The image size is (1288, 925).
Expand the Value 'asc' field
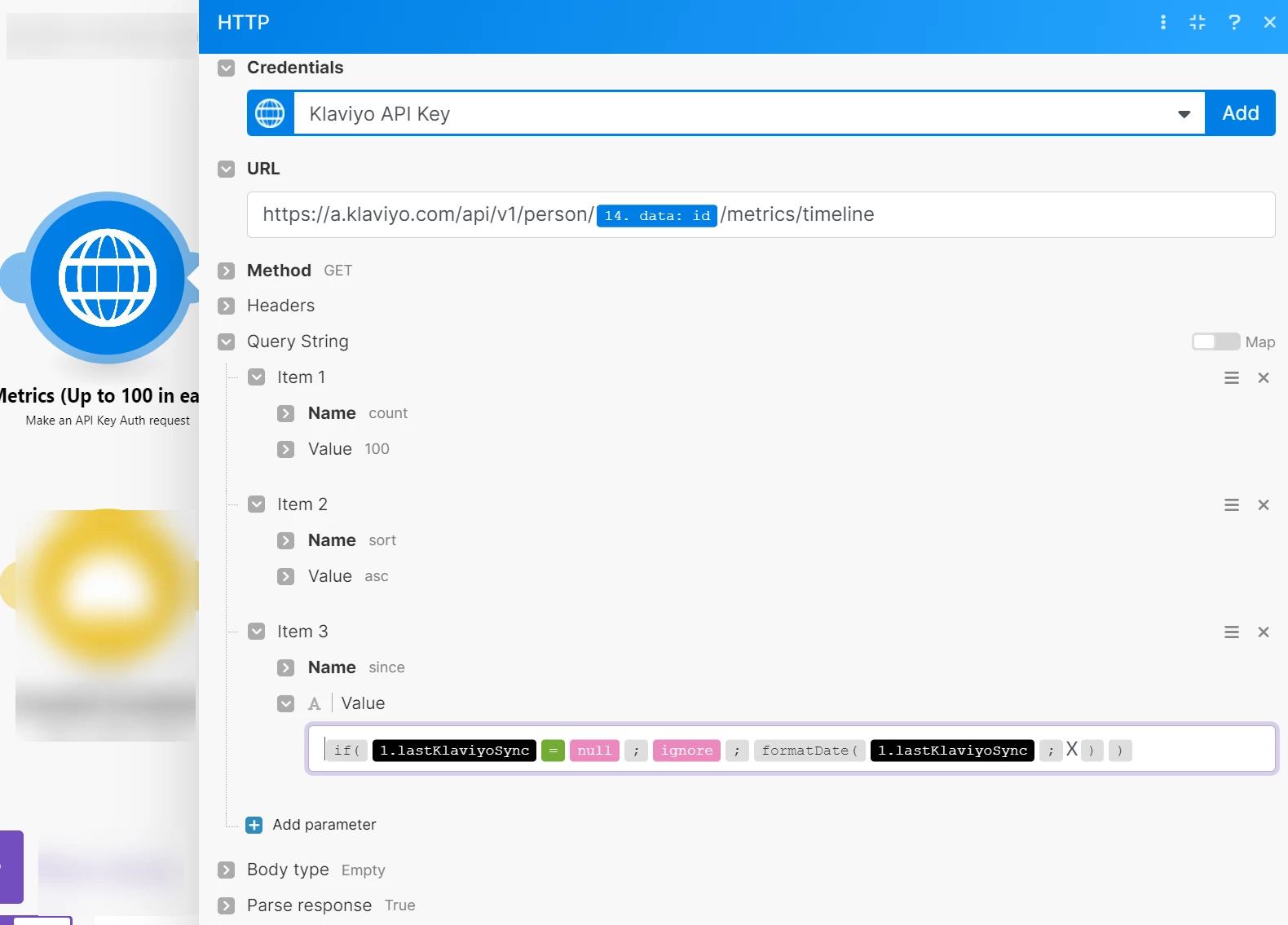(286, 576)
